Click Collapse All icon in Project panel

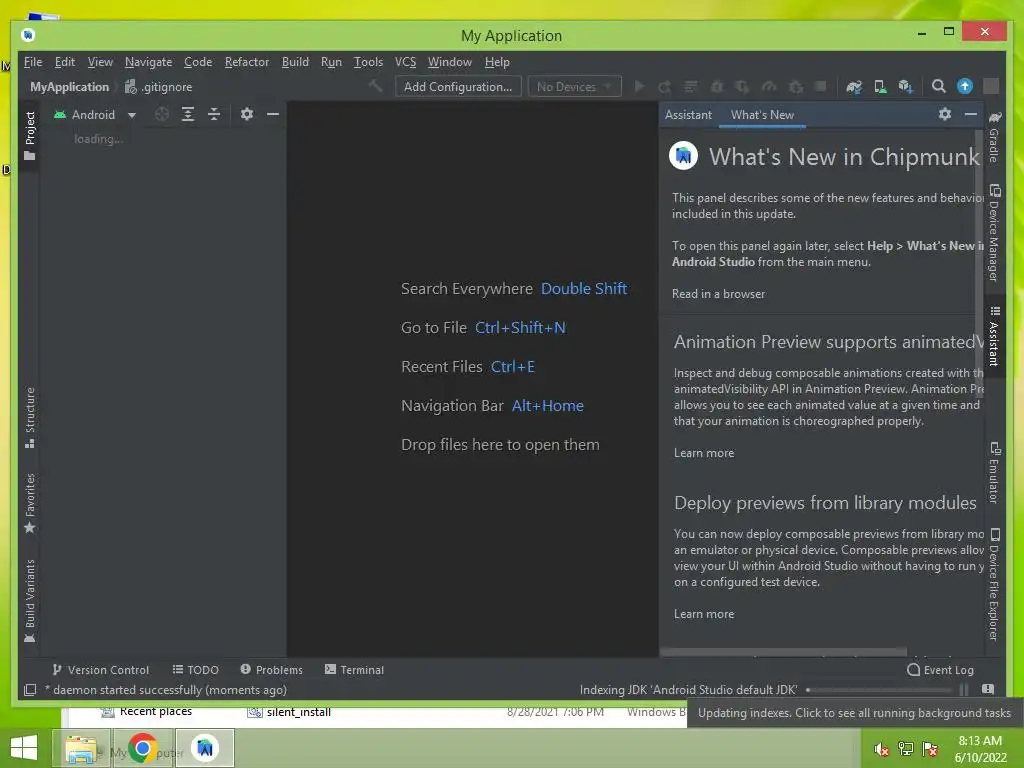click(214, 114)
